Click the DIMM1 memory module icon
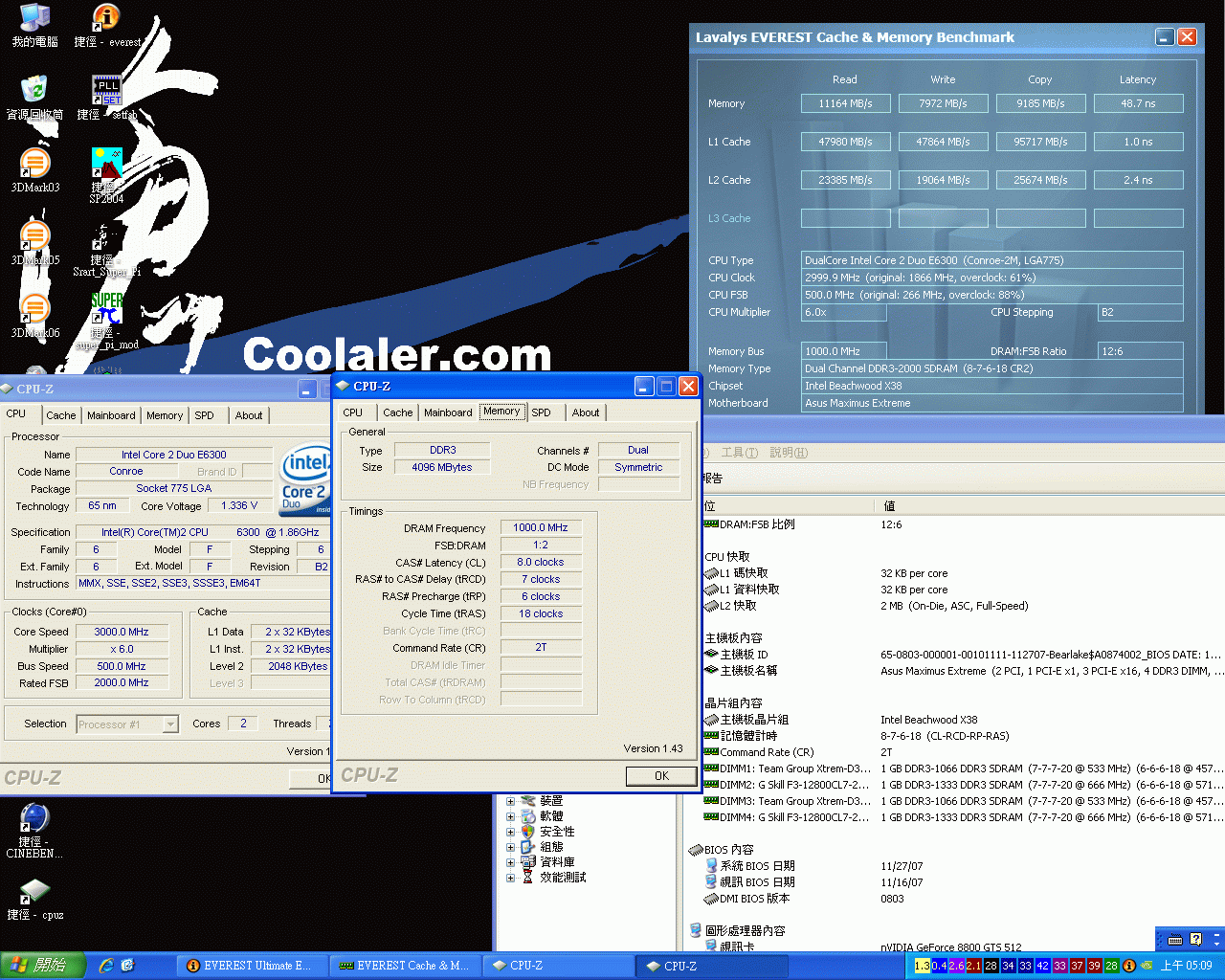The width and height of the screenshot is (1225, 980). pos(711,768)
